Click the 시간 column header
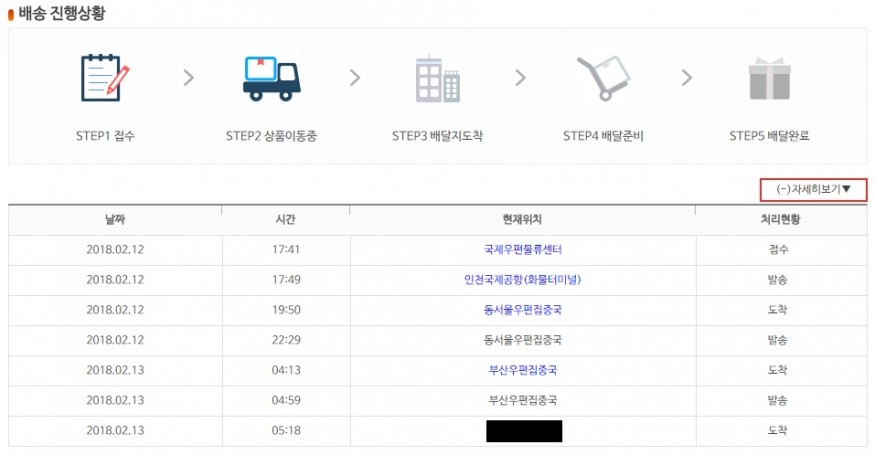The height and width of the screenshot is (455, 875). (x=285, y=219)
